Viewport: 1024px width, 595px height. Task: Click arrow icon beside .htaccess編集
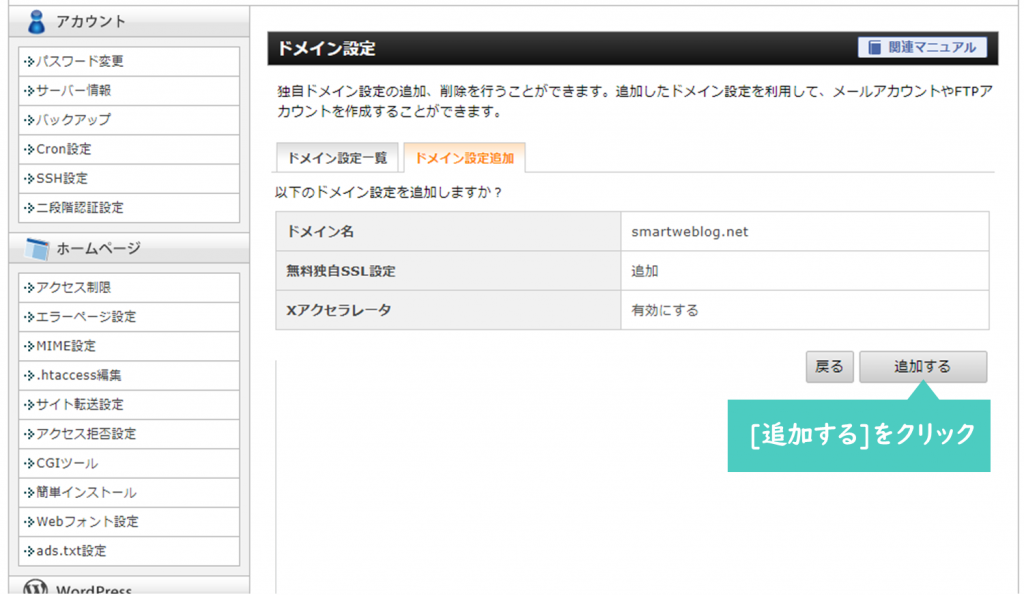pyautogui.click(x=29, y=376)
